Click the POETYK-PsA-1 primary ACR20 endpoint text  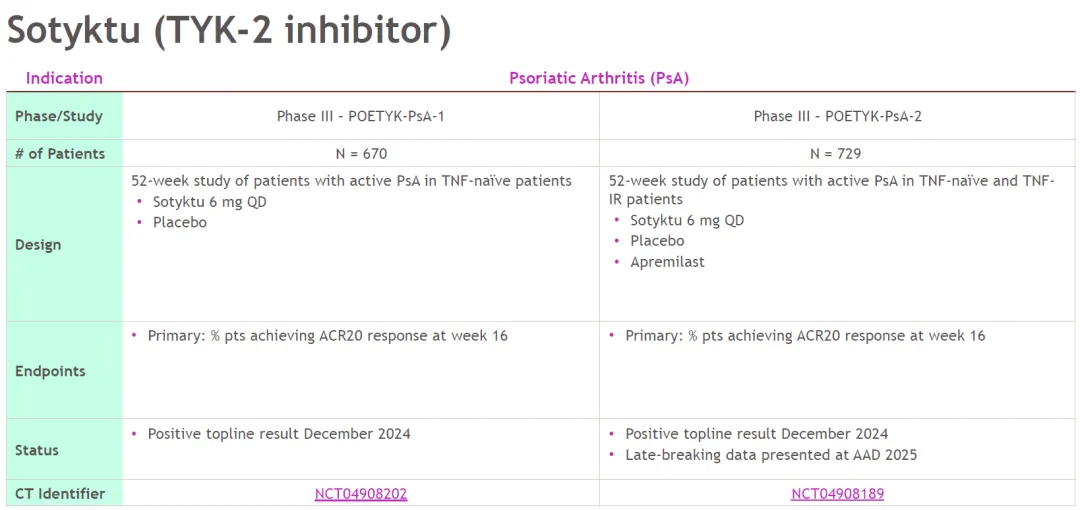327,336
